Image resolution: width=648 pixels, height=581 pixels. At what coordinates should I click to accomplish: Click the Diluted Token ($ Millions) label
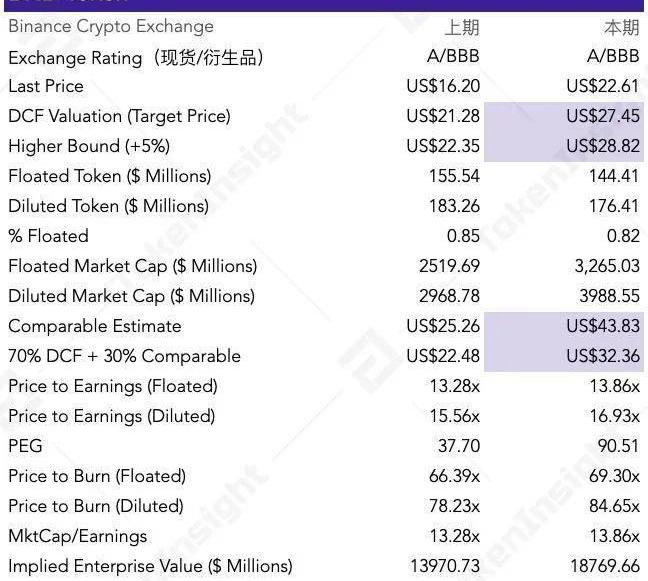click(x=108, y=206)
